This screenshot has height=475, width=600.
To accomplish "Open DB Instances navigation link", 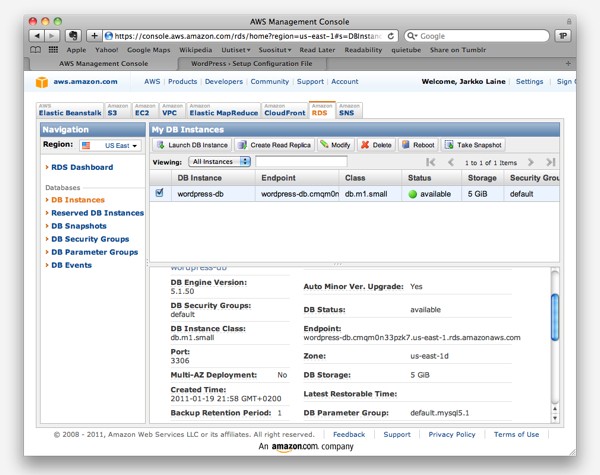I will [78, 200].
